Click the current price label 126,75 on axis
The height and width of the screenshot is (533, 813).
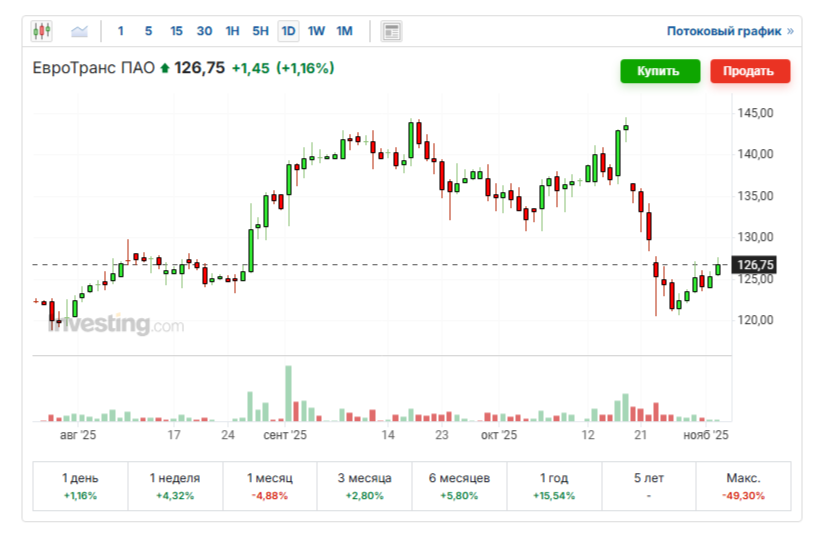click(x=754, y=265)
